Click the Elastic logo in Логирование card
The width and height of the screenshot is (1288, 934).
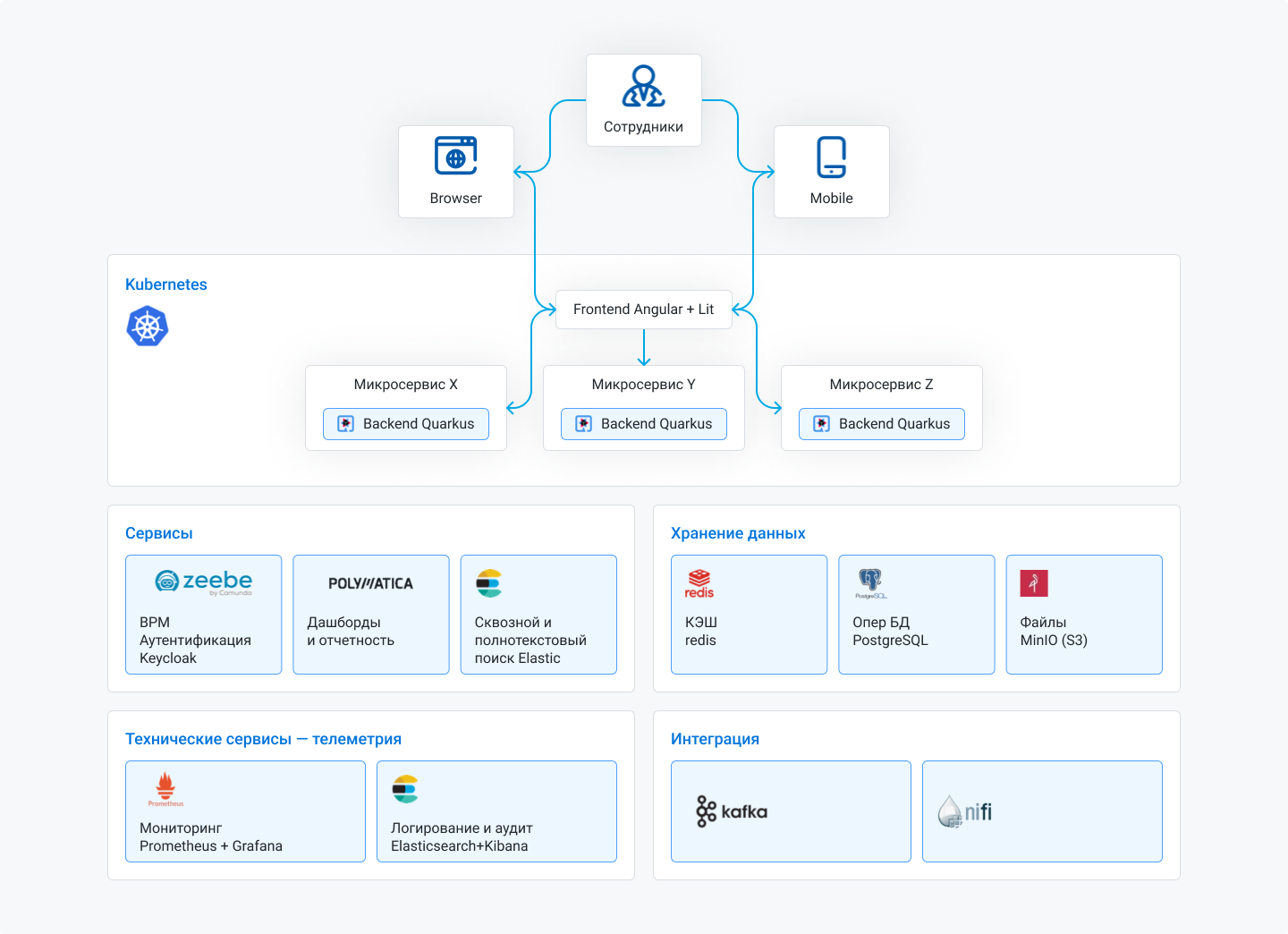tap(405, 789)
